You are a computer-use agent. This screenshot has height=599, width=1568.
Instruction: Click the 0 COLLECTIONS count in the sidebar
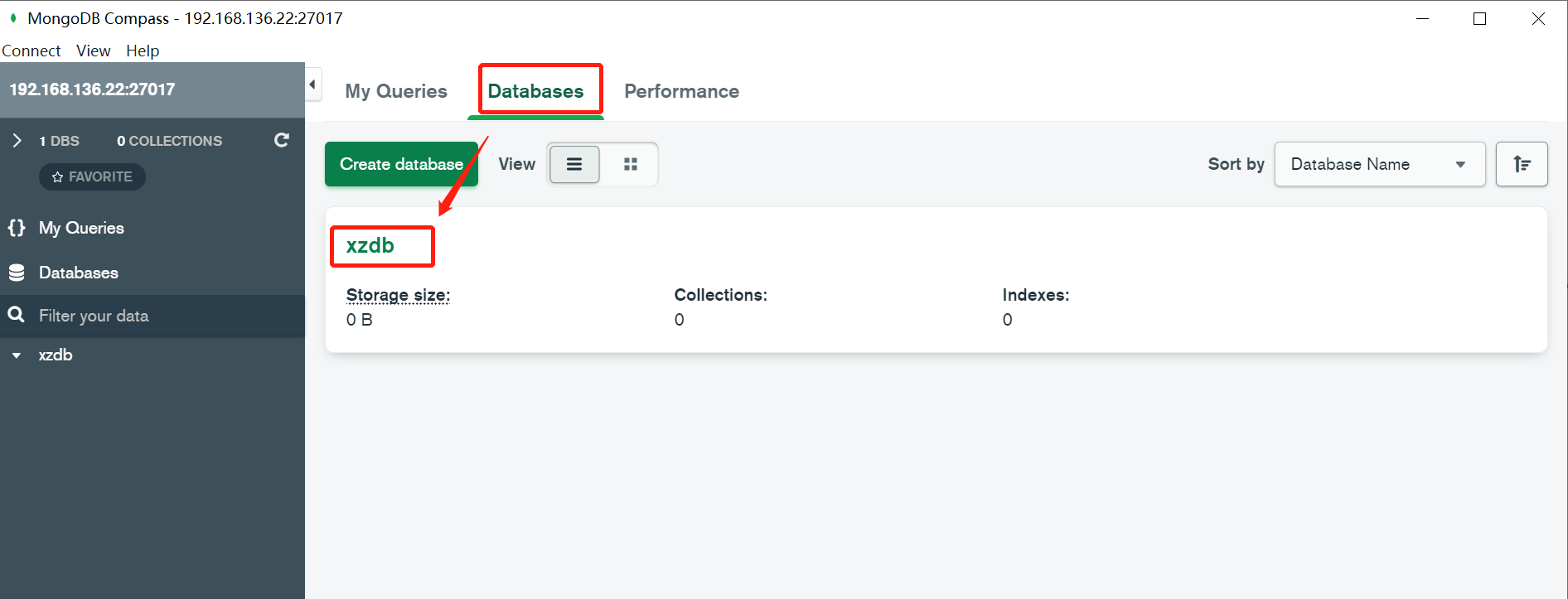[169, 141]
